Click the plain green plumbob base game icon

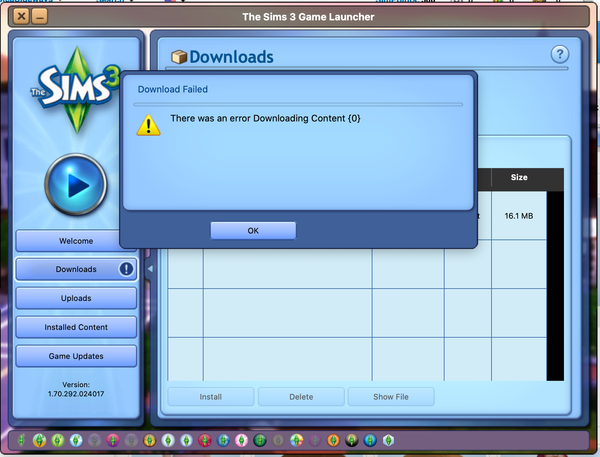pyautogui.click(x=21, y=441)
